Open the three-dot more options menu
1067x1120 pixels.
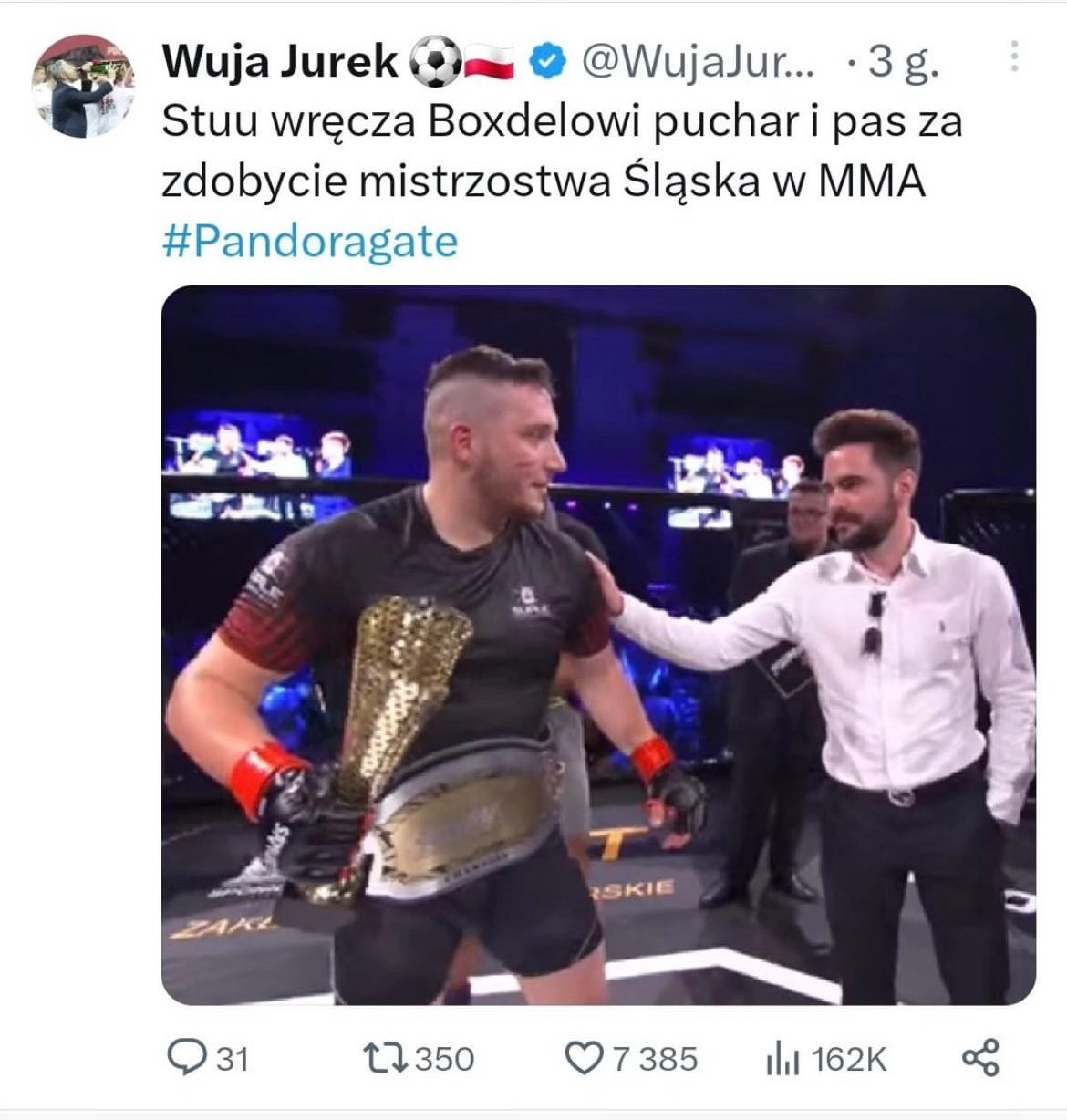tap(1014, 57)
